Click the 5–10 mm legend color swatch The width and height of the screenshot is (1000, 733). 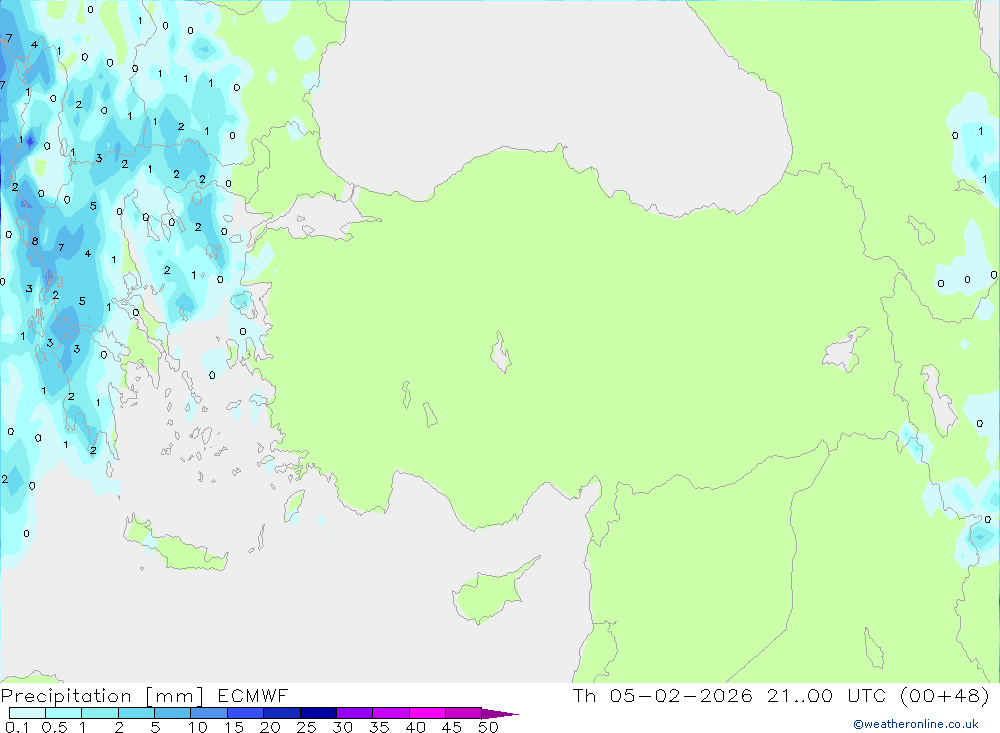(x=172, y=713)
